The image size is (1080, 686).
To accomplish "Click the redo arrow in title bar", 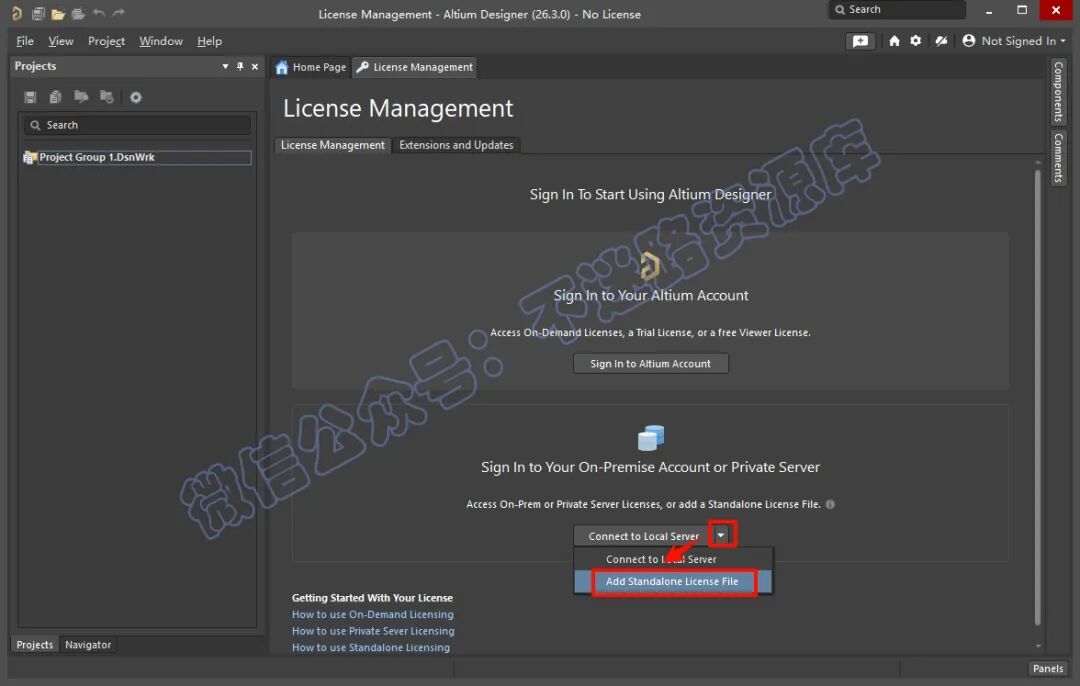I will point(118,13).
